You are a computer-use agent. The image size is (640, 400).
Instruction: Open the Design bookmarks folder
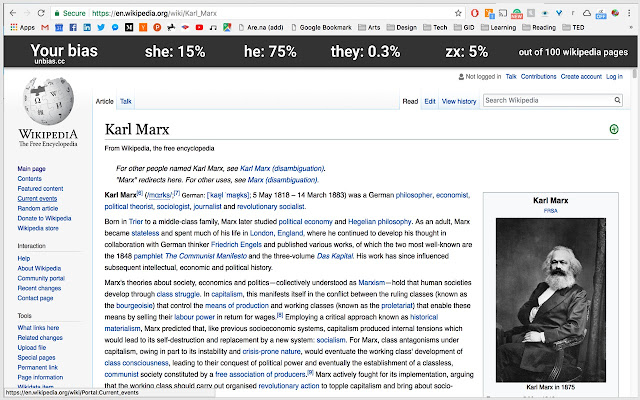[x=402, y=27]
